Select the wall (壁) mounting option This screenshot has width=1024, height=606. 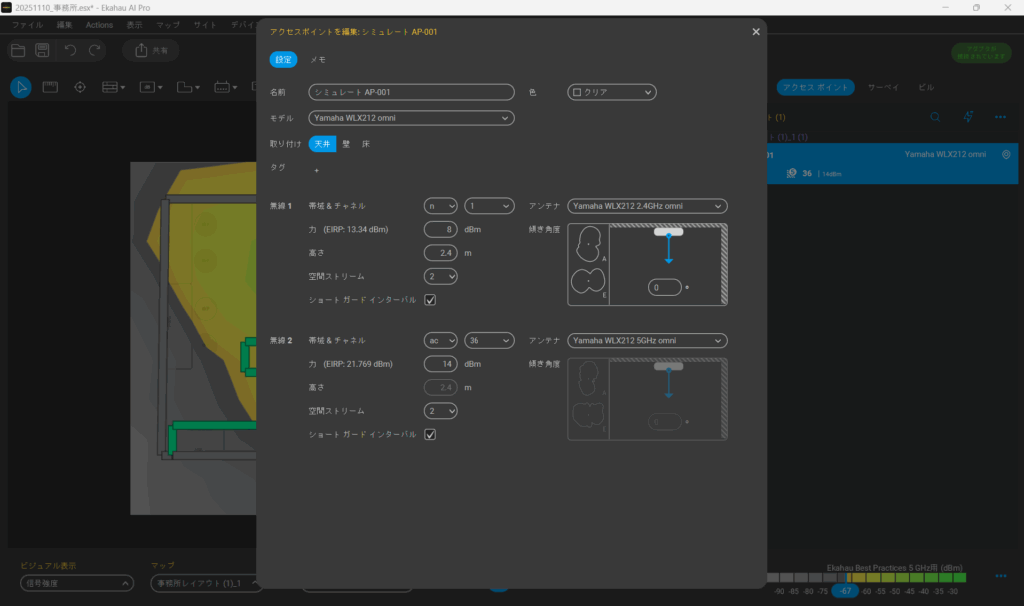tap(346, 144)
